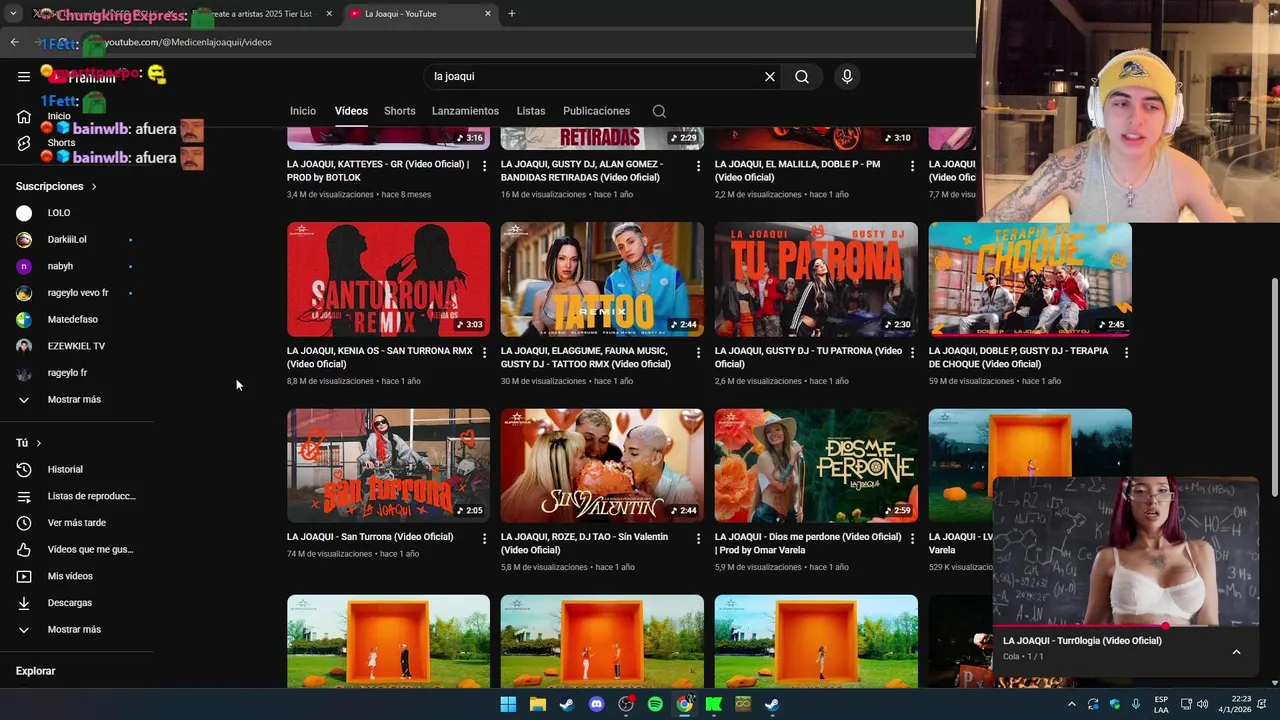Play Dios me perdone thumbnail
Screen dimensions: 1280x720
(816, 466)
